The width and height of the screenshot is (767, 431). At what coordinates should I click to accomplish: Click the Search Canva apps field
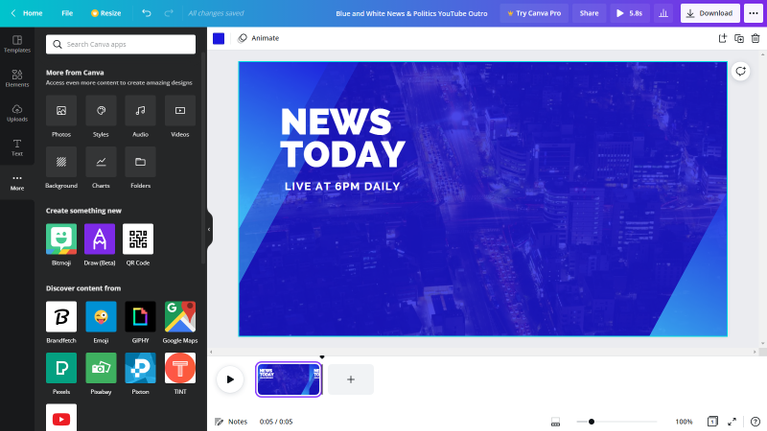coord(121,45)
